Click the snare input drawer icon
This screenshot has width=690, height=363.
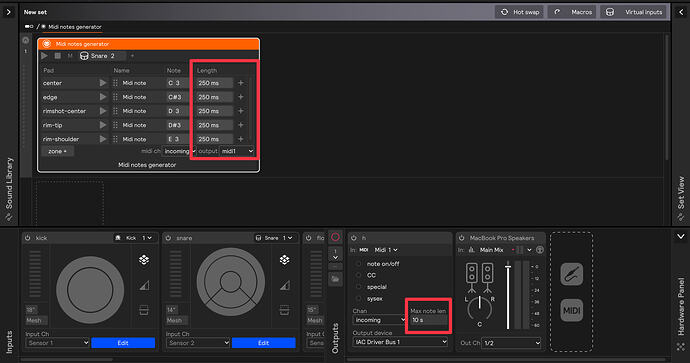point(284,310)
